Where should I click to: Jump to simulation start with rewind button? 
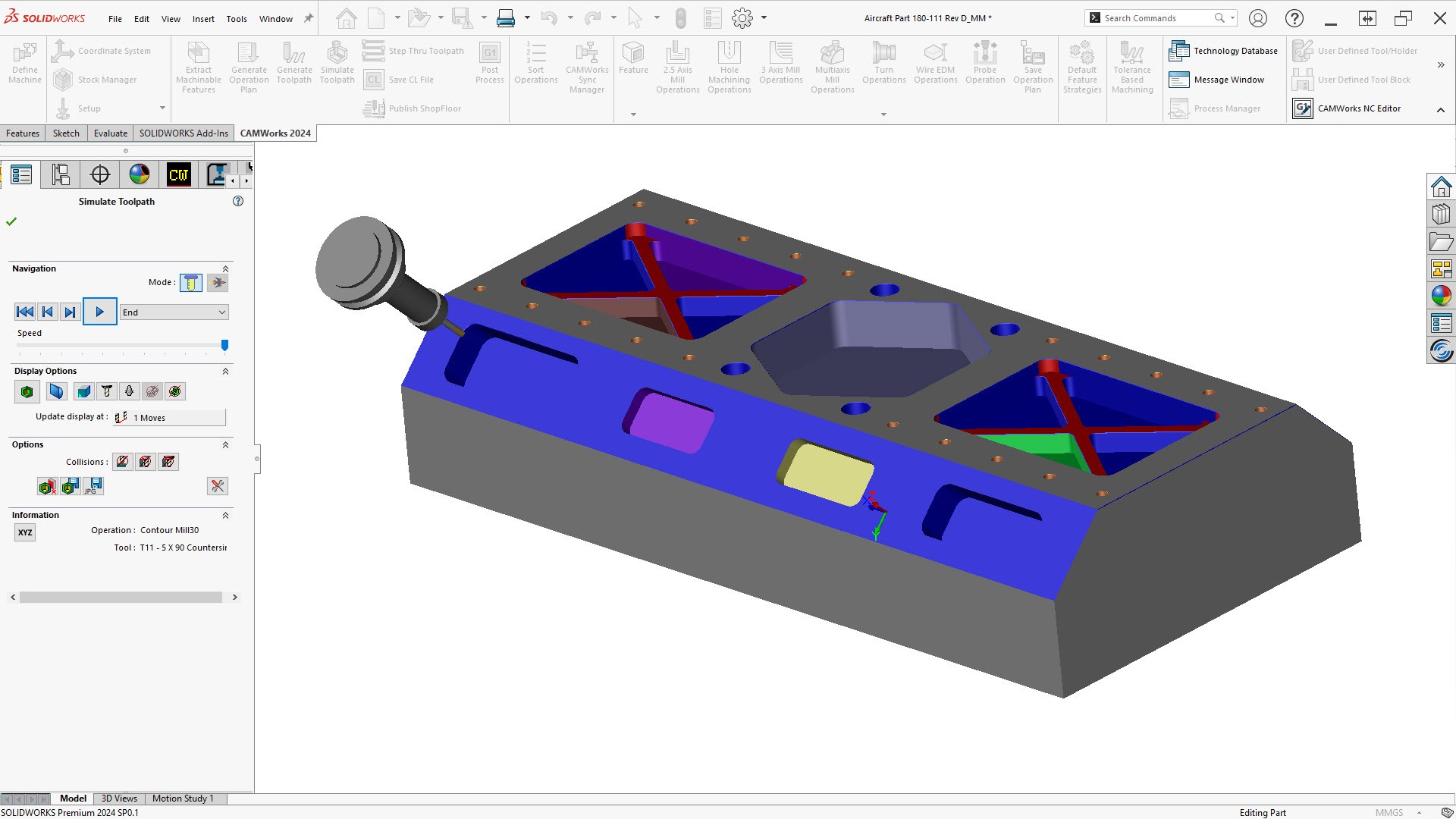[x=24, y=312]
